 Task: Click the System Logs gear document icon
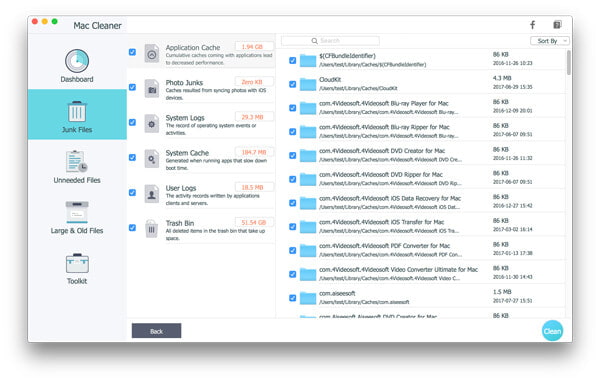click(152, 124)
